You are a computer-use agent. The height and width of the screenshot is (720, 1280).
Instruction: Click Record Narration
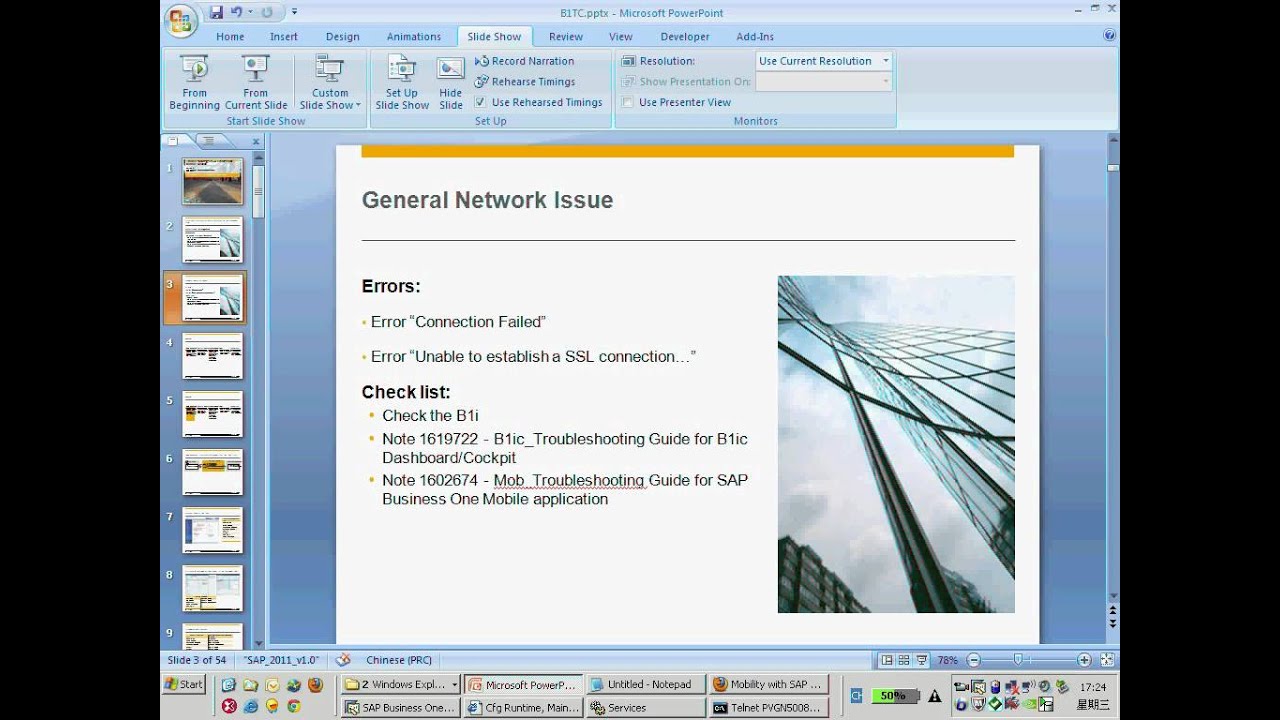pos(525,61)
